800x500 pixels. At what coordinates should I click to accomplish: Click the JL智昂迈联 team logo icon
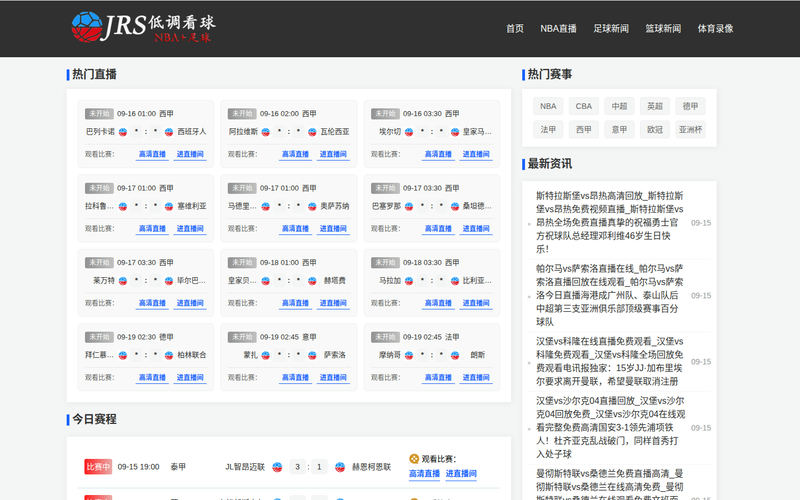coord(277,467)
